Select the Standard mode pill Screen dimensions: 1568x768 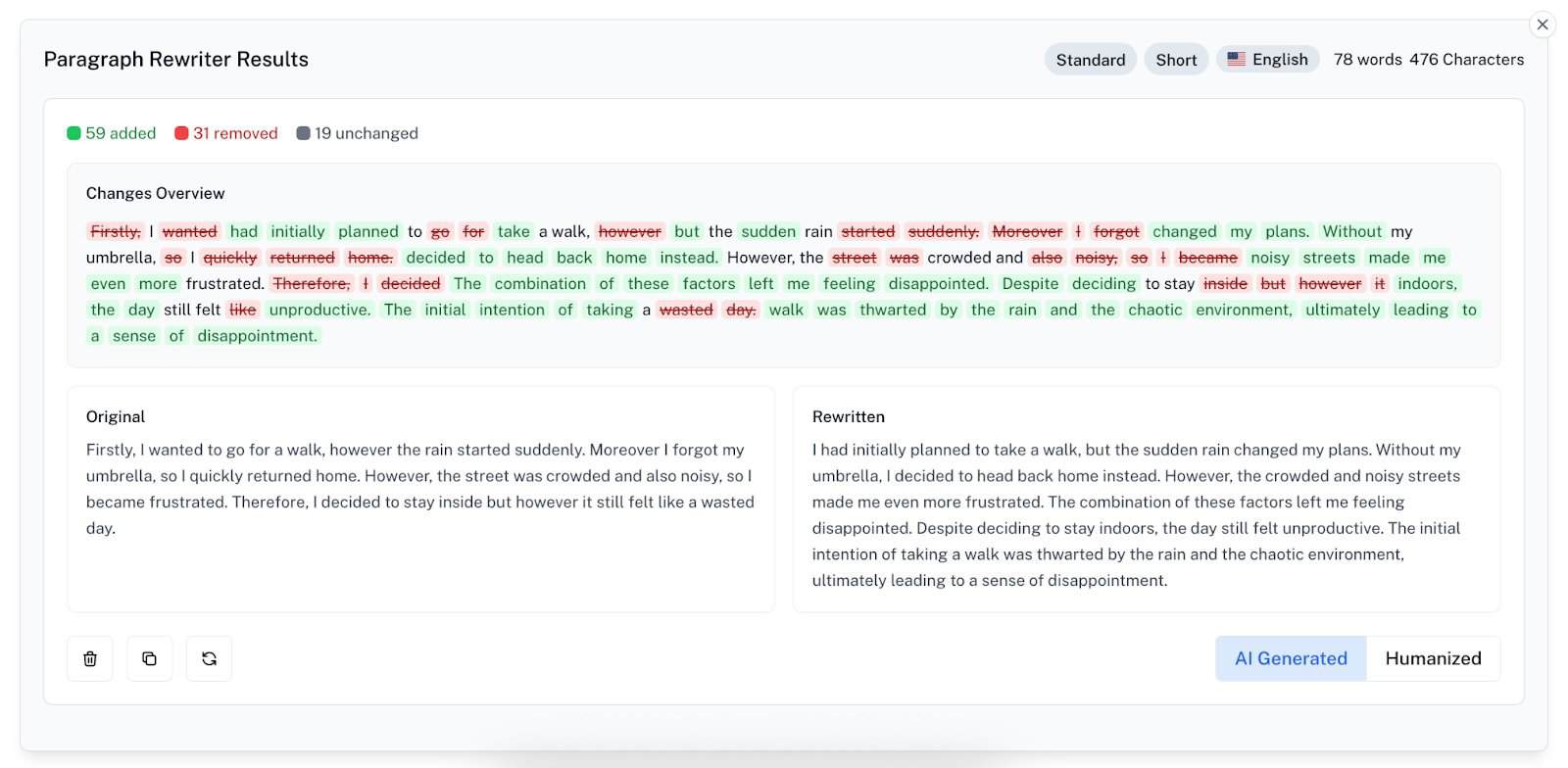pyautogui.click(x=1091, y=60)
